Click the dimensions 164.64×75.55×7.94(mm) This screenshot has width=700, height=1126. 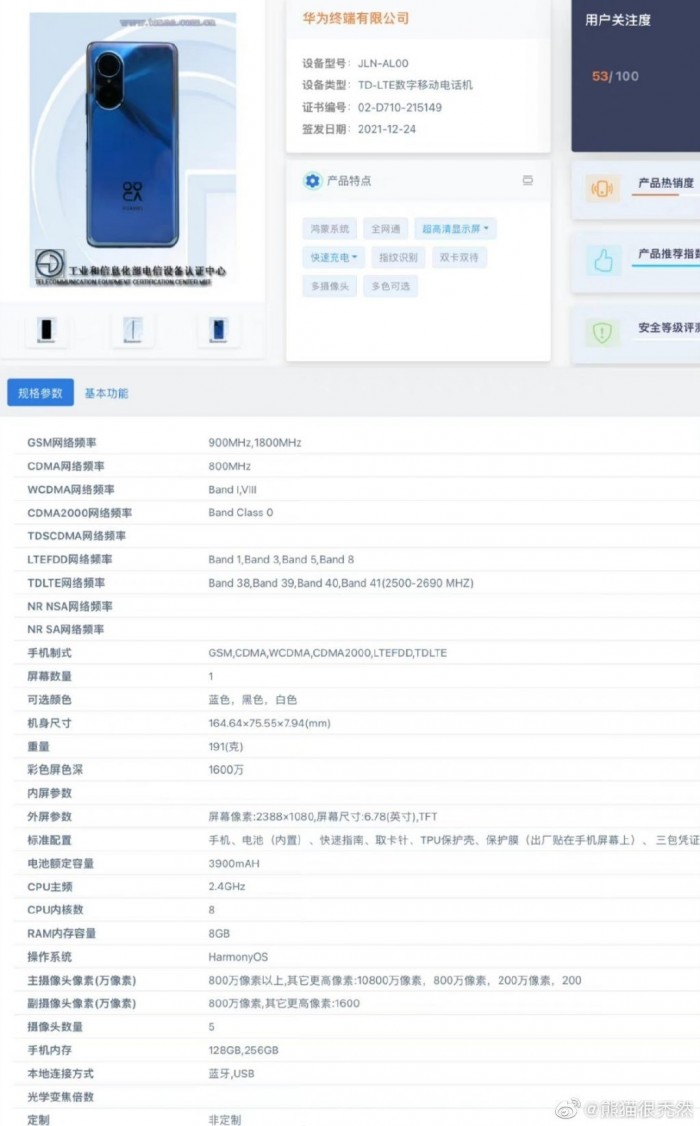(x=269, y=723)
